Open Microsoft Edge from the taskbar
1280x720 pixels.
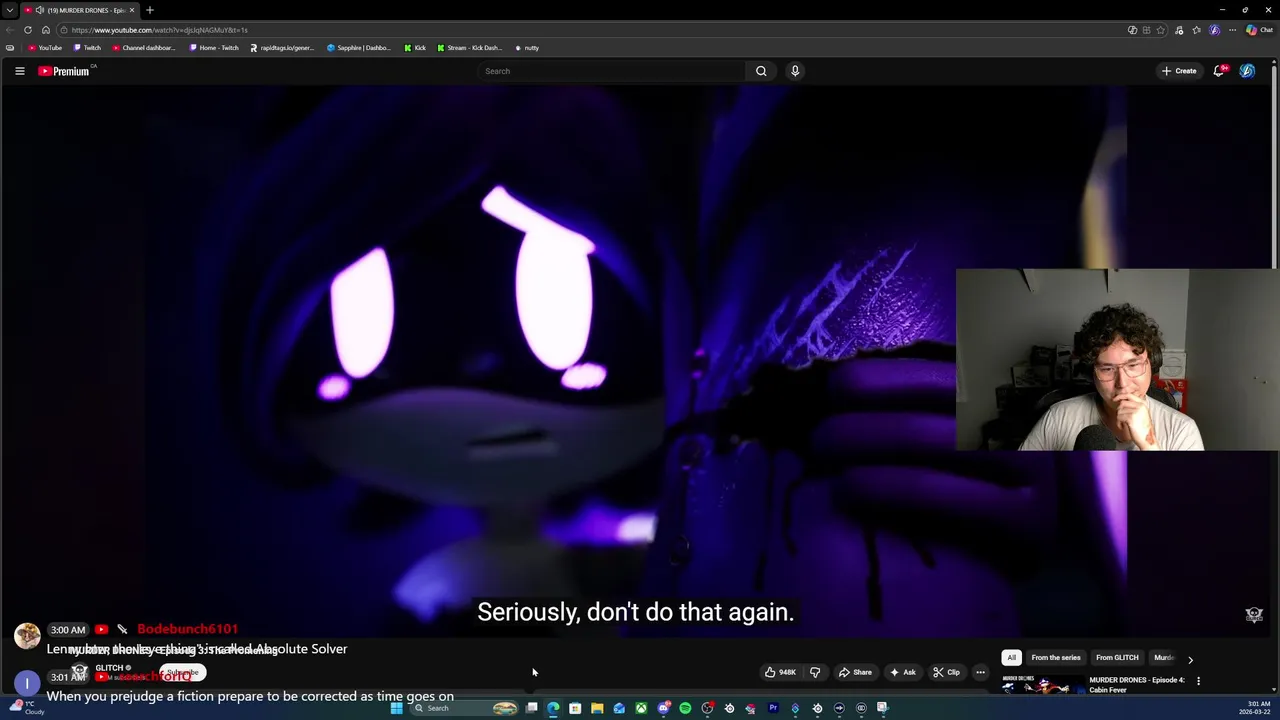(553, 708)
